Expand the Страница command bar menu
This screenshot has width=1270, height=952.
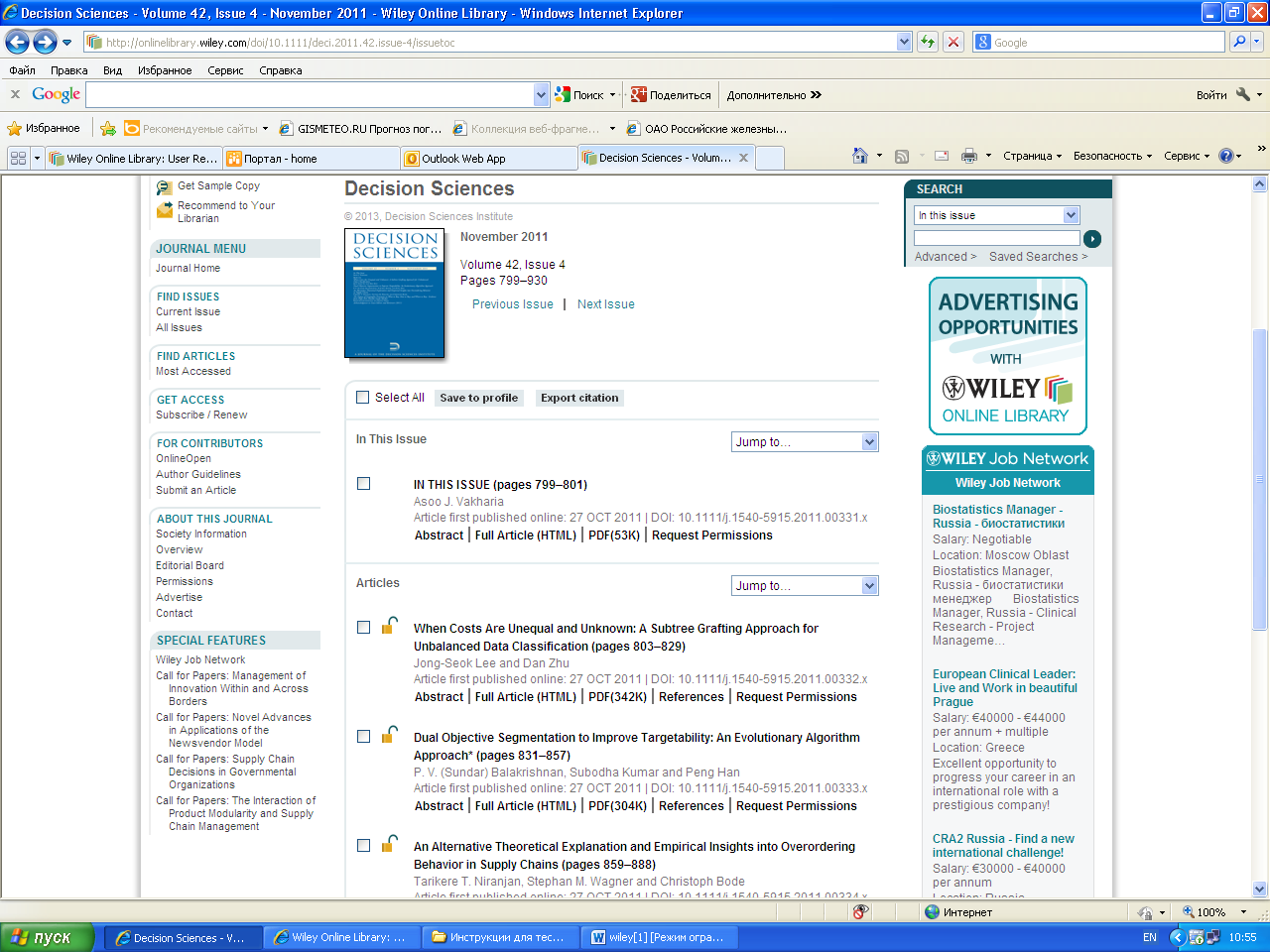point(1032,156)
